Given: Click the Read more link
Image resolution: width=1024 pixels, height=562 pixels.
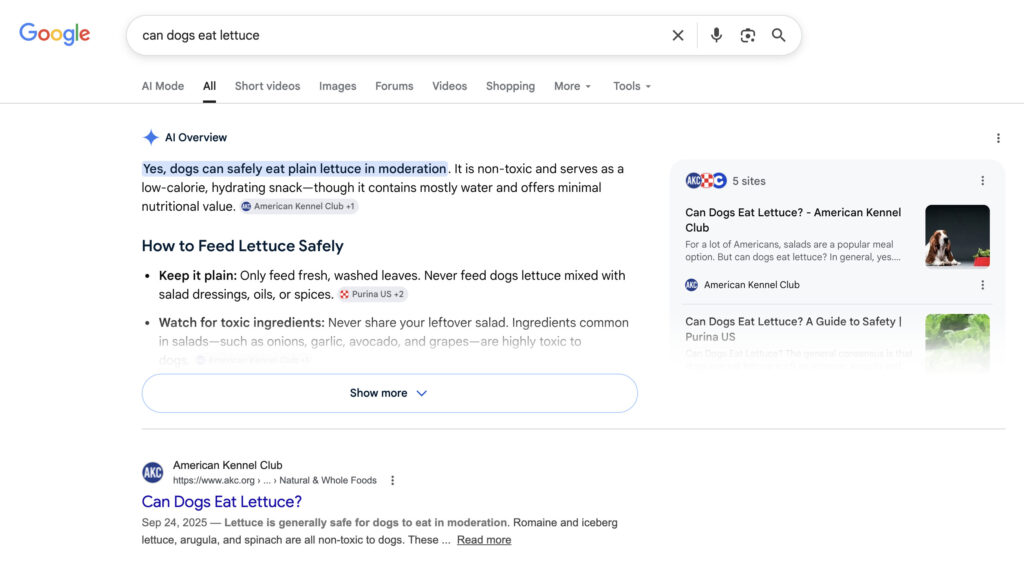Looking at the screenshot, I should point(484,540).
